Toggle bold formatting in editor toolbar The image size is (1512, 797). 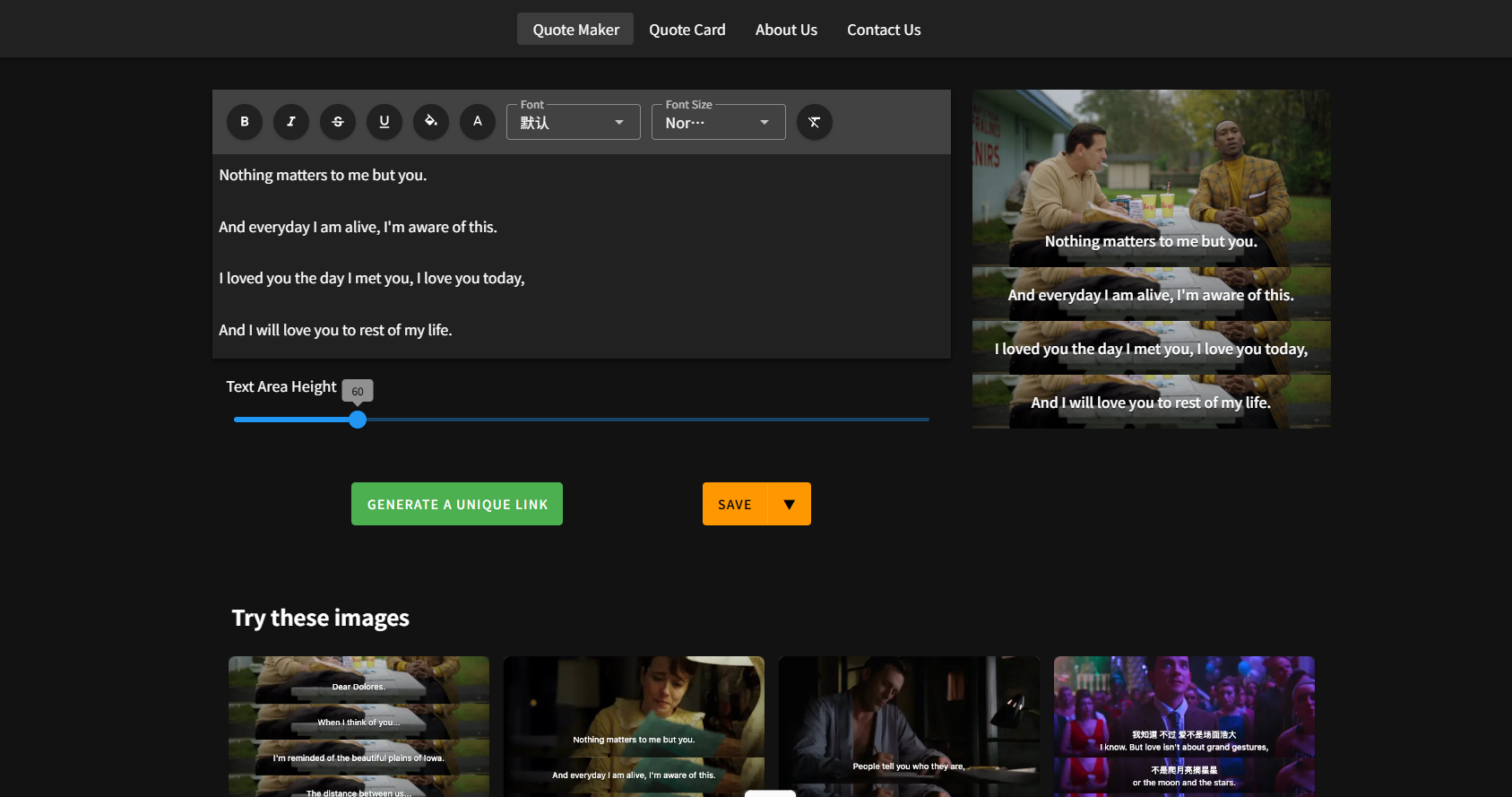[245, 122]
